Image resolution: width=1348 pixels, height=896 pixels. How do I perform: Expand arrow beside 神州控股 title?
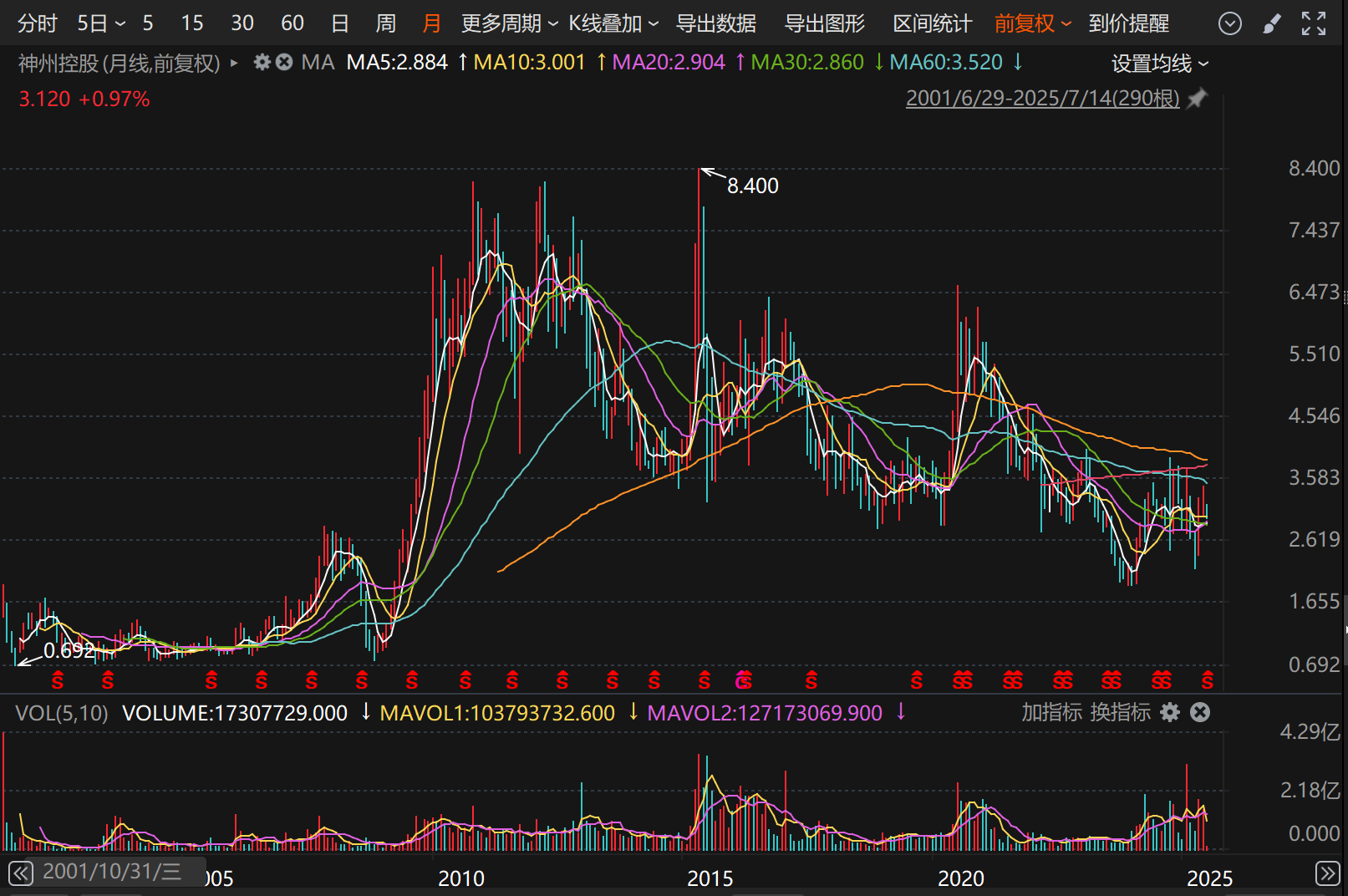234,63
